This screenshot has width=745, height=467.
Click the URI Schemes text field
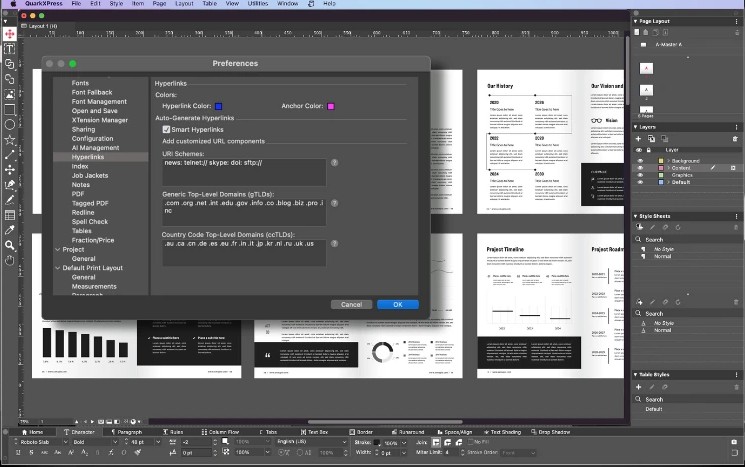[244, 172]
